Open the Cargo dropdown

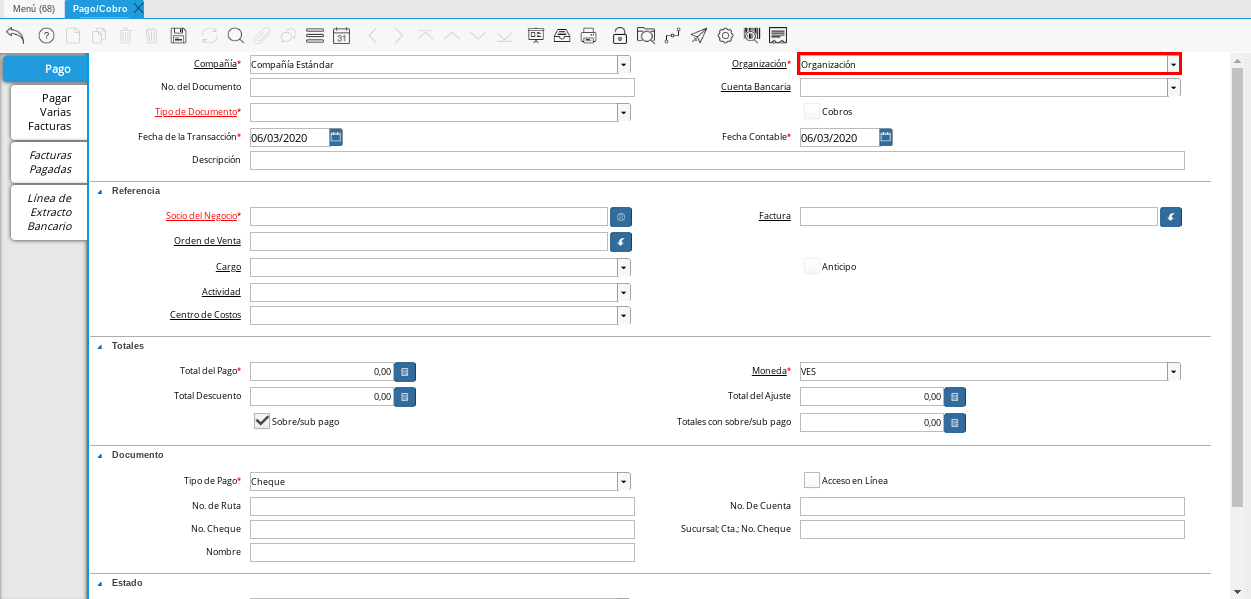[x=624, y=267]
